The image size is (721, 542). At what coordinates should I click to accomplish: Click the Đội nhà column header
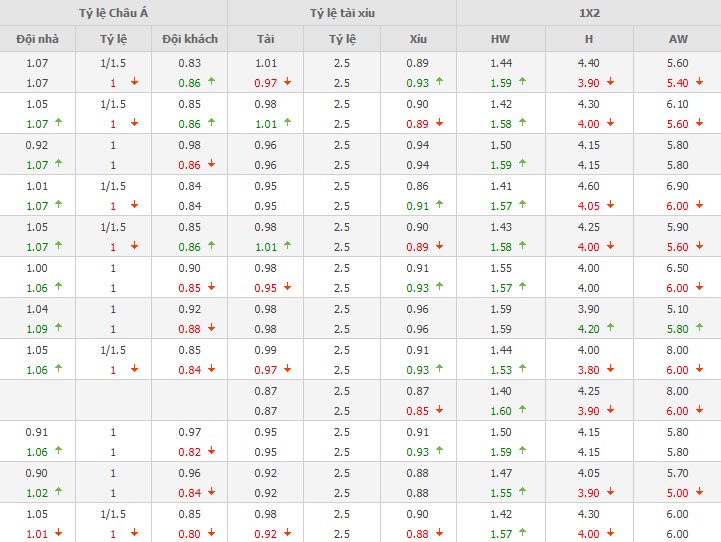tap(37, 39)
